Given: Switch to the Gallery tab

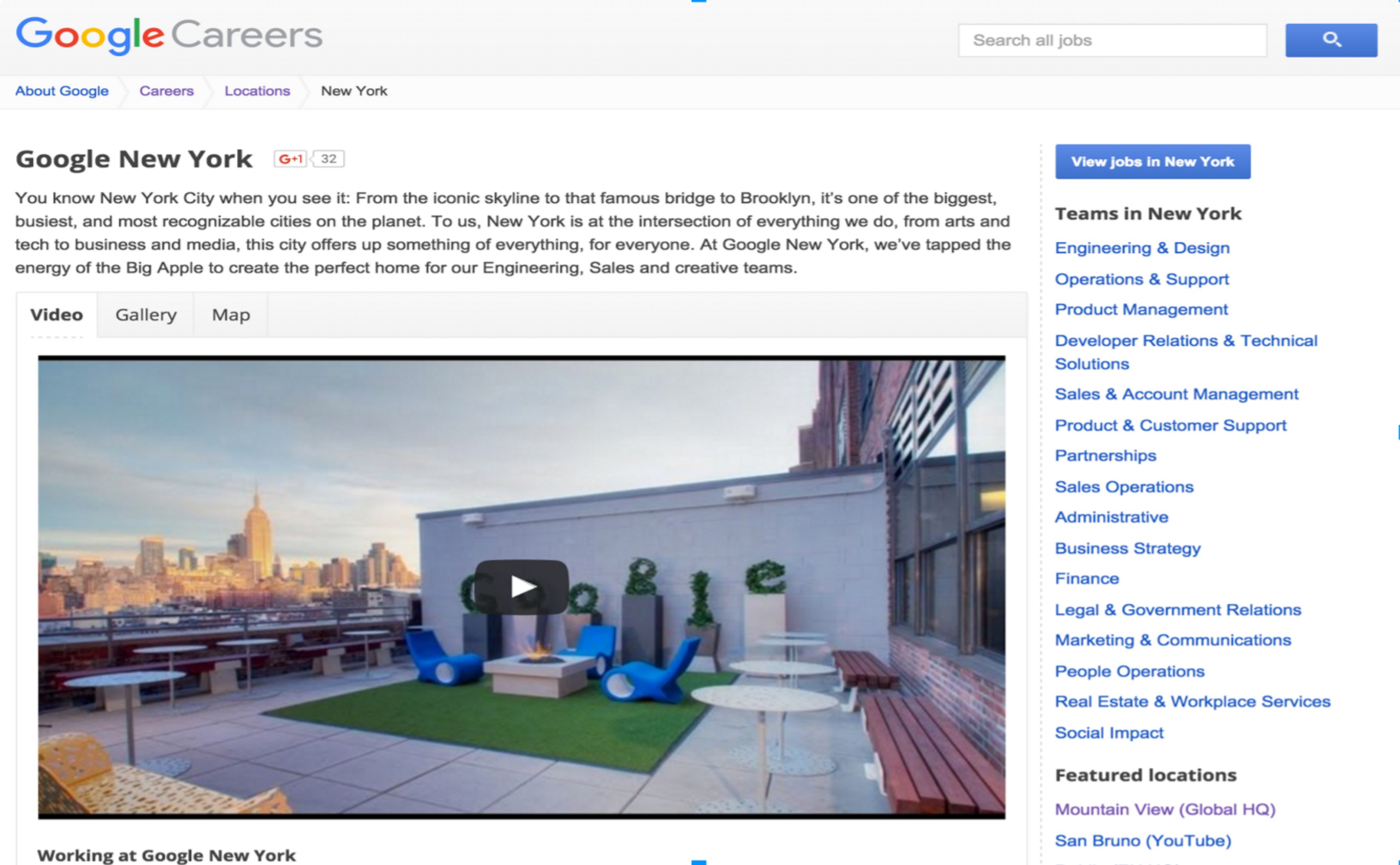Looking at the screenshot, I should (146, 315).
